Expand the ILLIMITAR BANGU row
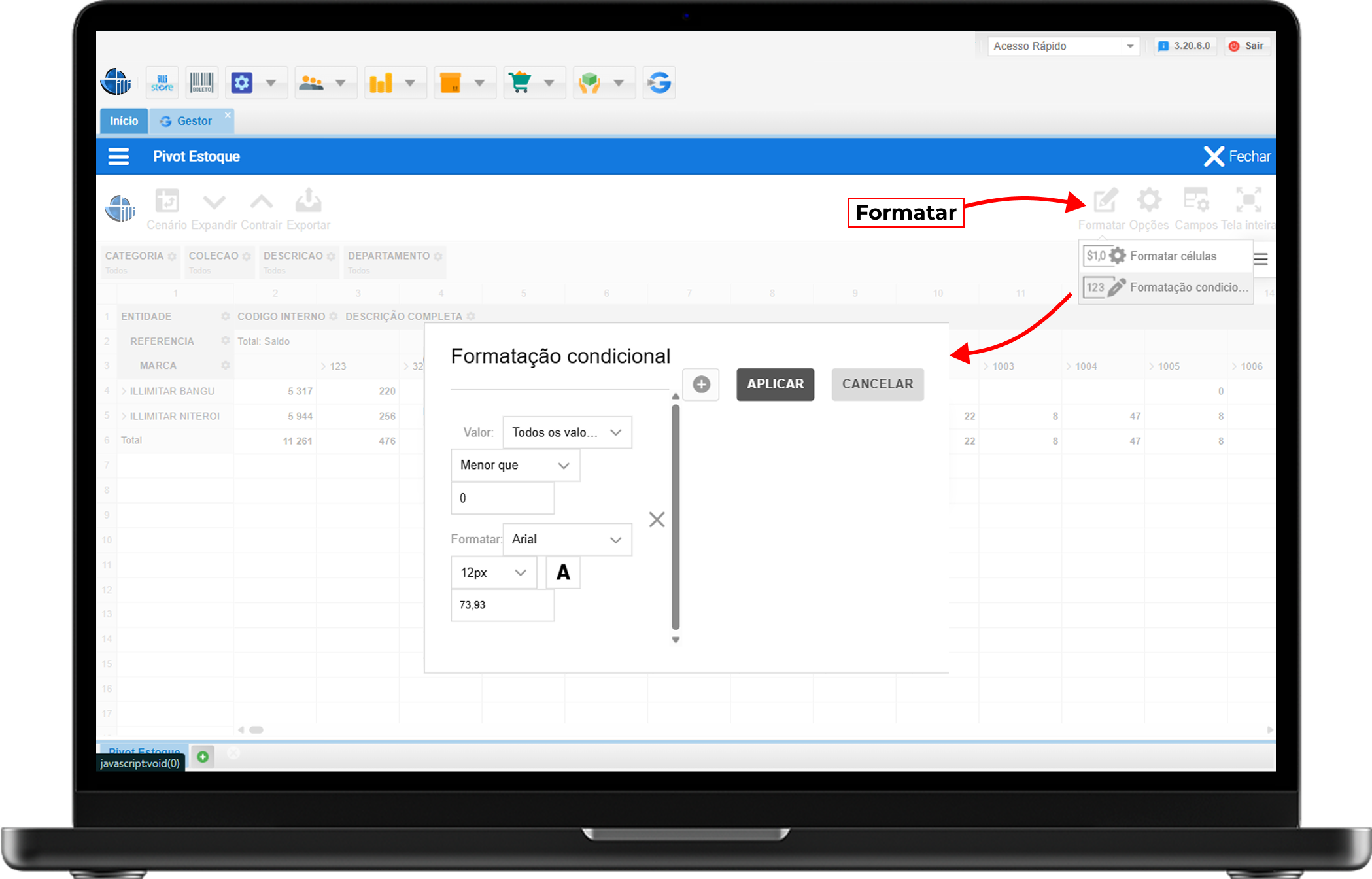Viewport: 1372px width, 879px height. tap(124, 391)
